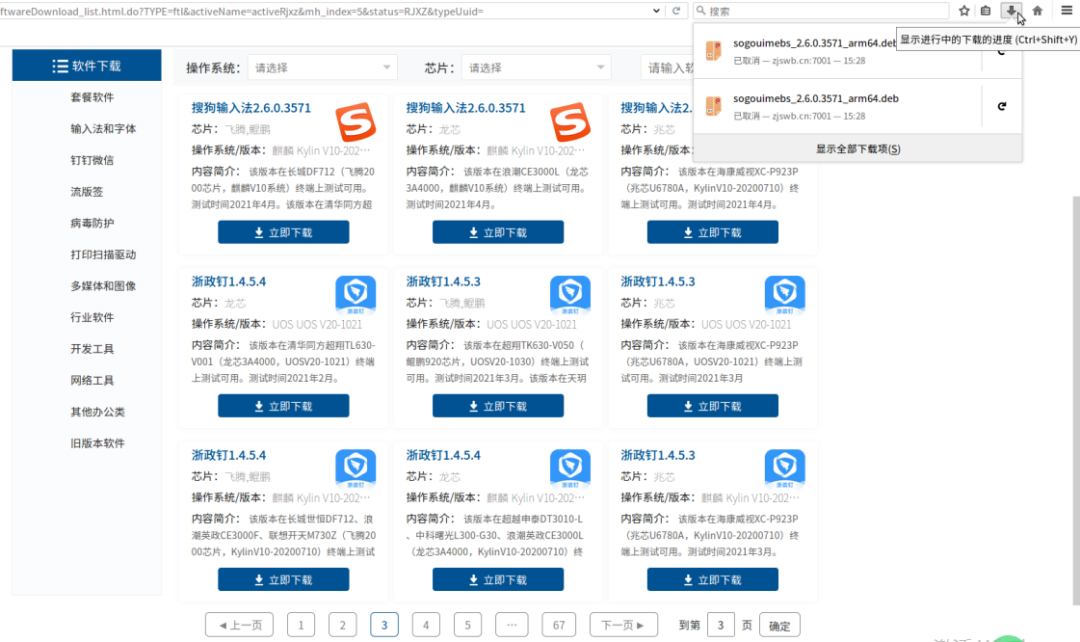Viewport: 1080px width, 642px height.
Task: Go to next page 下一页
Action: [x=623, y=625]
